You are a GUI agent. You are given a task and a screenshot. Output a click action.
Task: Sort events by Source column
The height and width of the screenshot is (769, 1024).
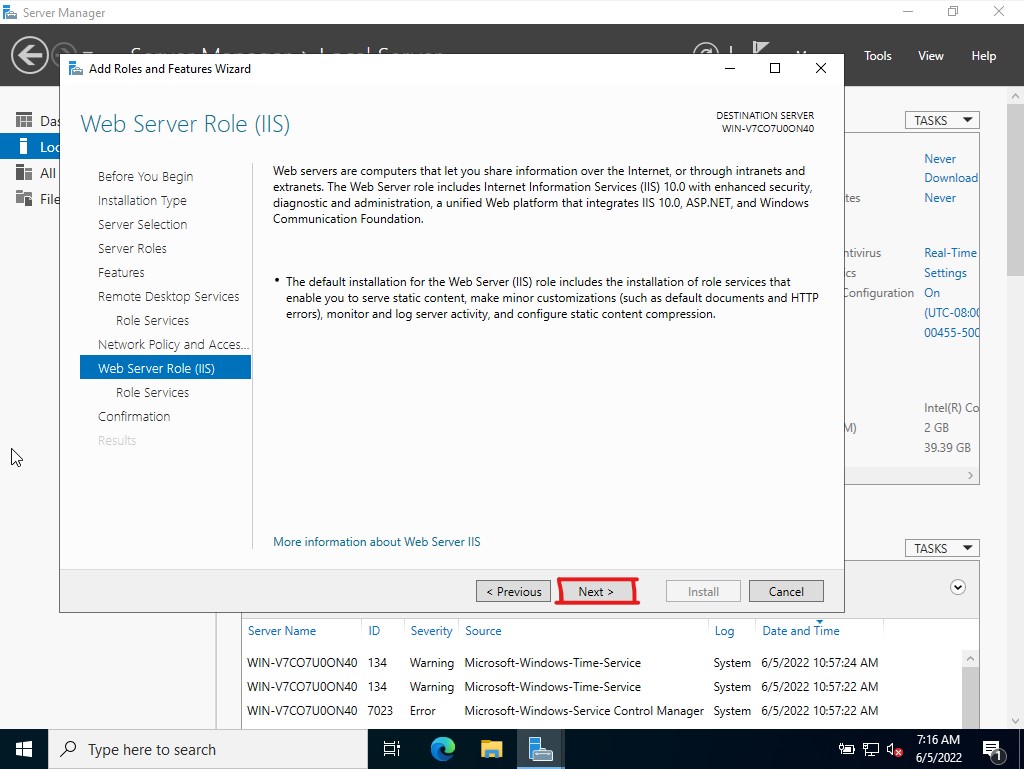click(x=483, y=631)
